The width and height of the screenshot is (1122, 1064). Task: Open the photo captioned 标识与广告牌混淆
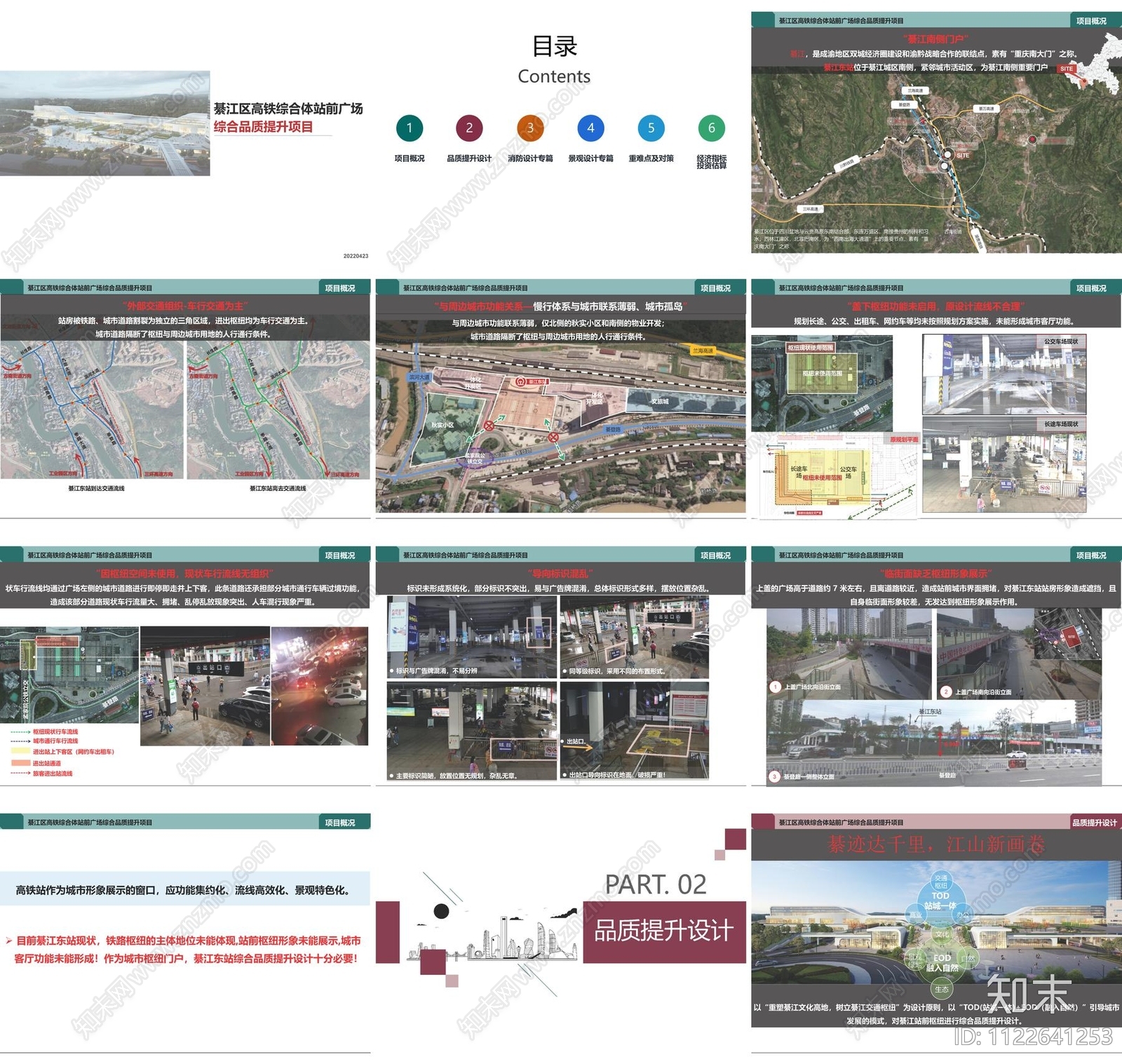(x=473, y=636)
